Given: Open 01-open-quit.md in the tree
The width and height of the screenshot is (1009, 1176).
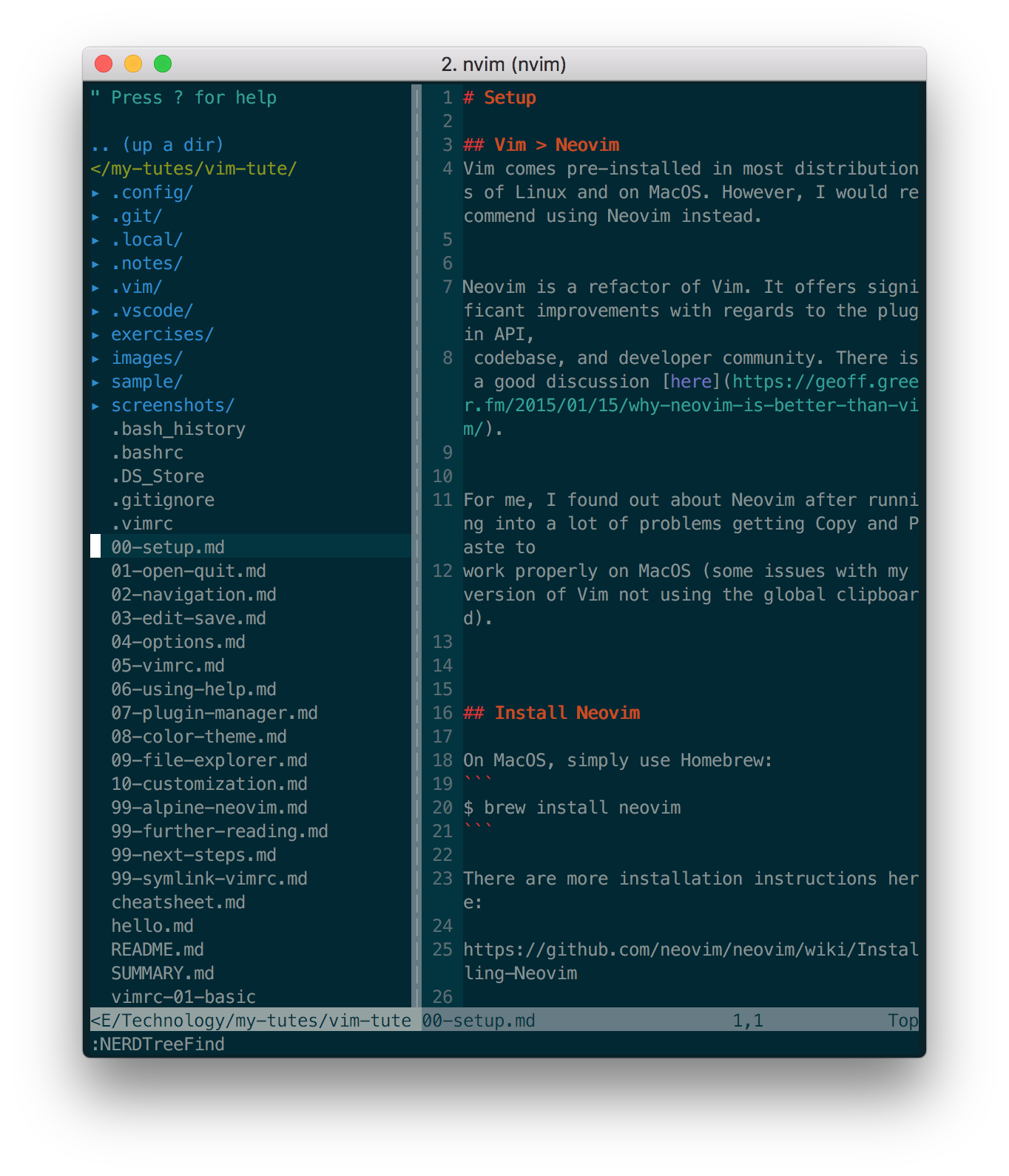Looking at the screenshot, I should tap(189, 571).
